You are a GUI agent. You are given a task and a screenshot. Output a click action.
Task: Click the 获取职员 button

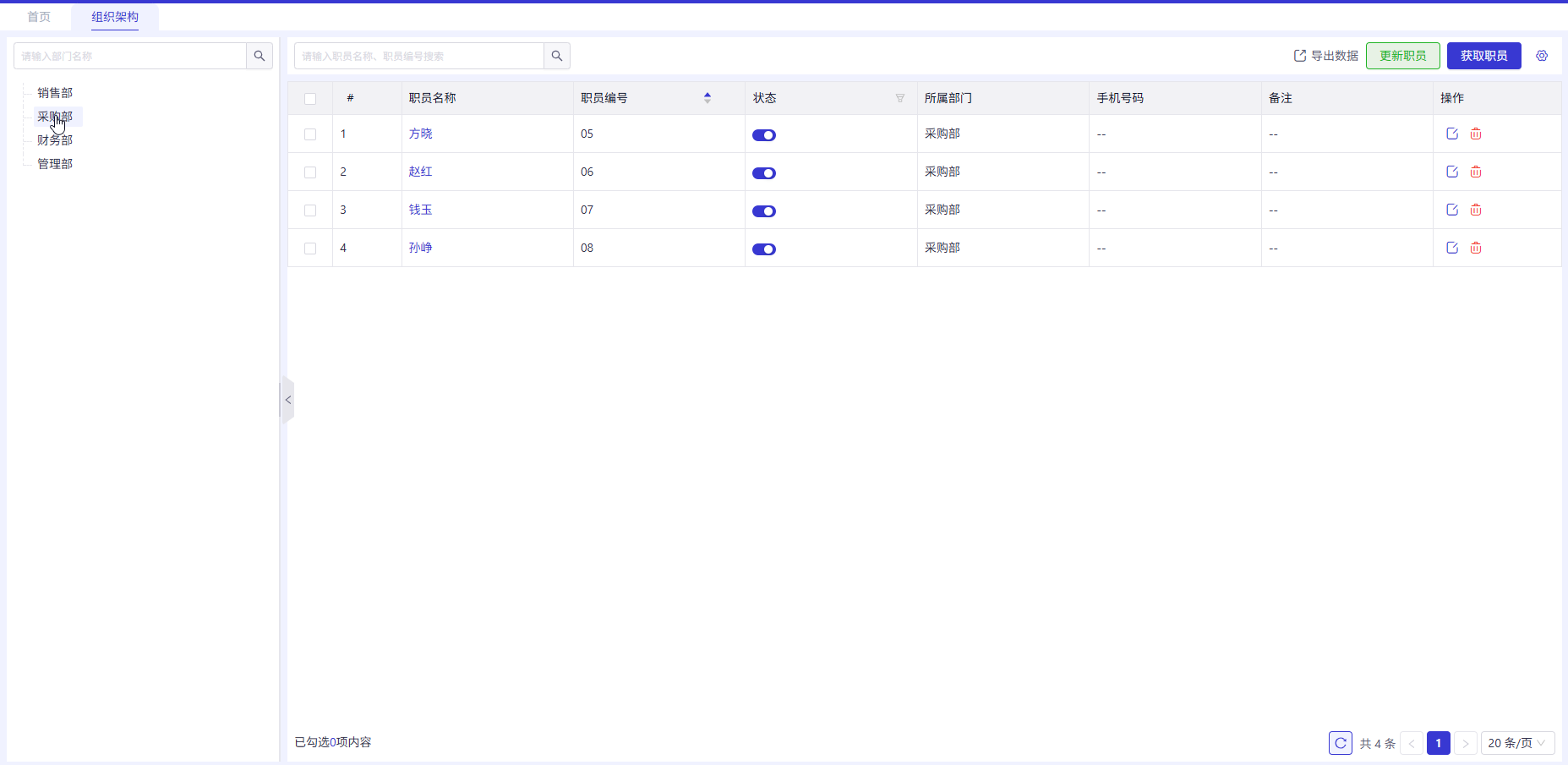coord(1484,56)
